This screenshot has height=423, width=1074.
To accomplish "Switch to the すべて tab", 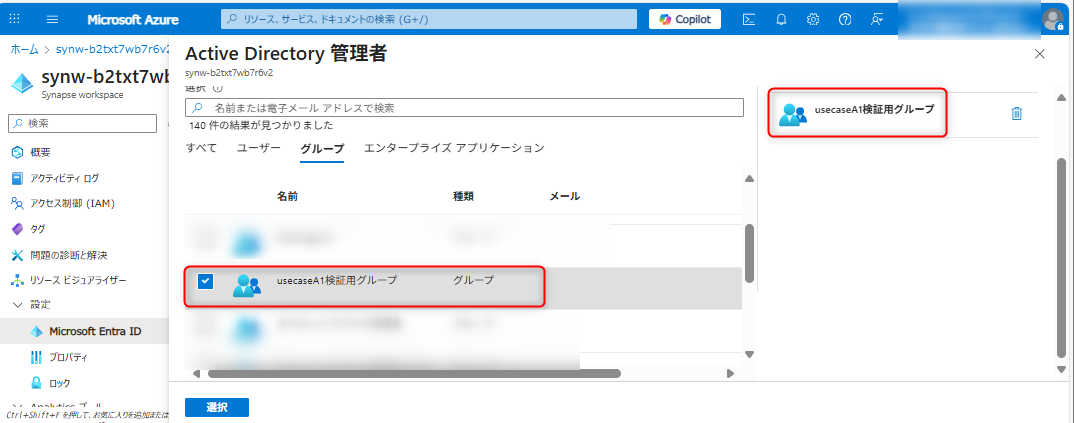I will point(201,148).
